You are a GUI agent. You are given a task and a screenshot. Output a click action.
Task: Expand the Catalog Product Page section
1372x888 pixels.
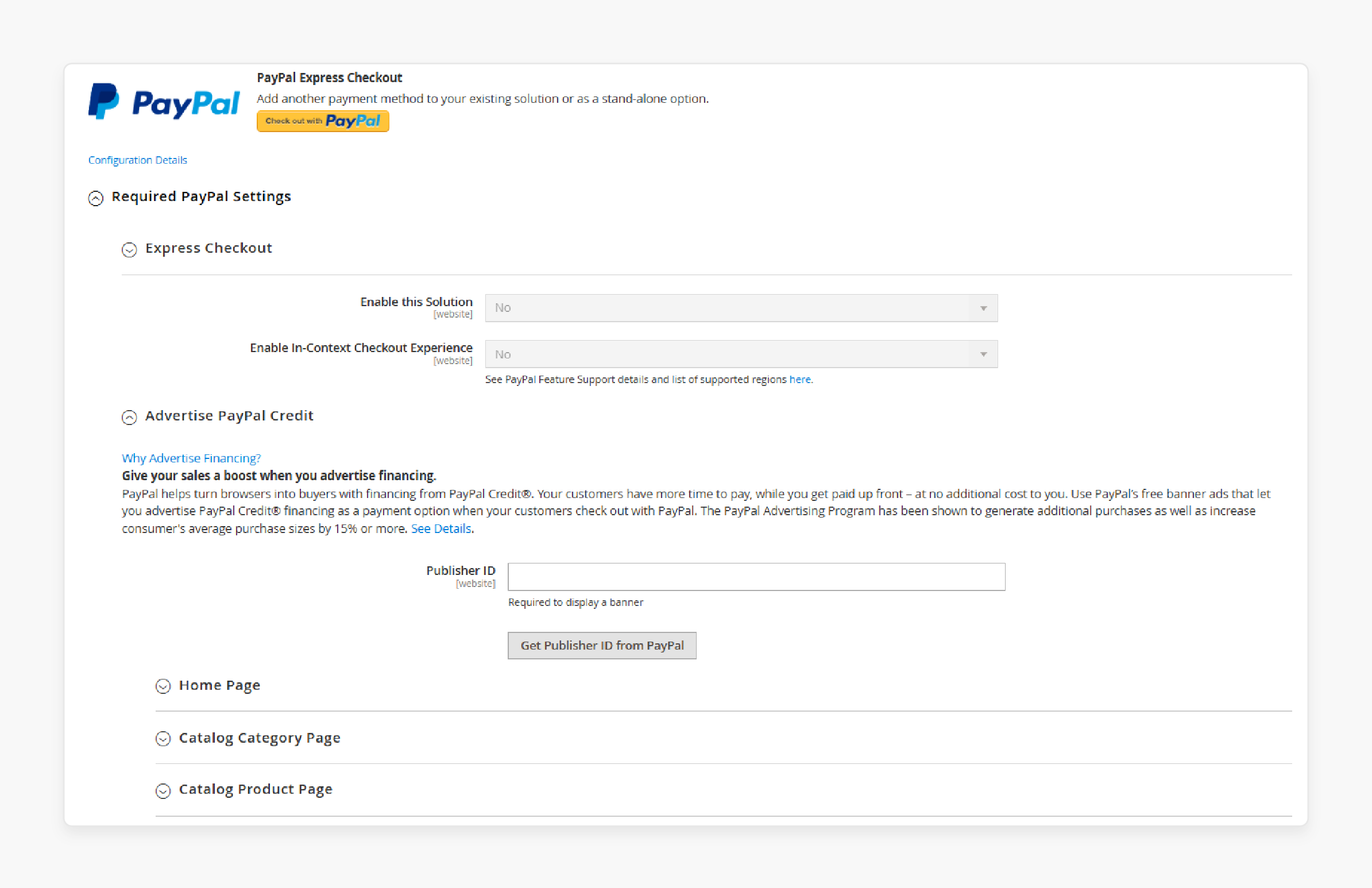[244, 789]
